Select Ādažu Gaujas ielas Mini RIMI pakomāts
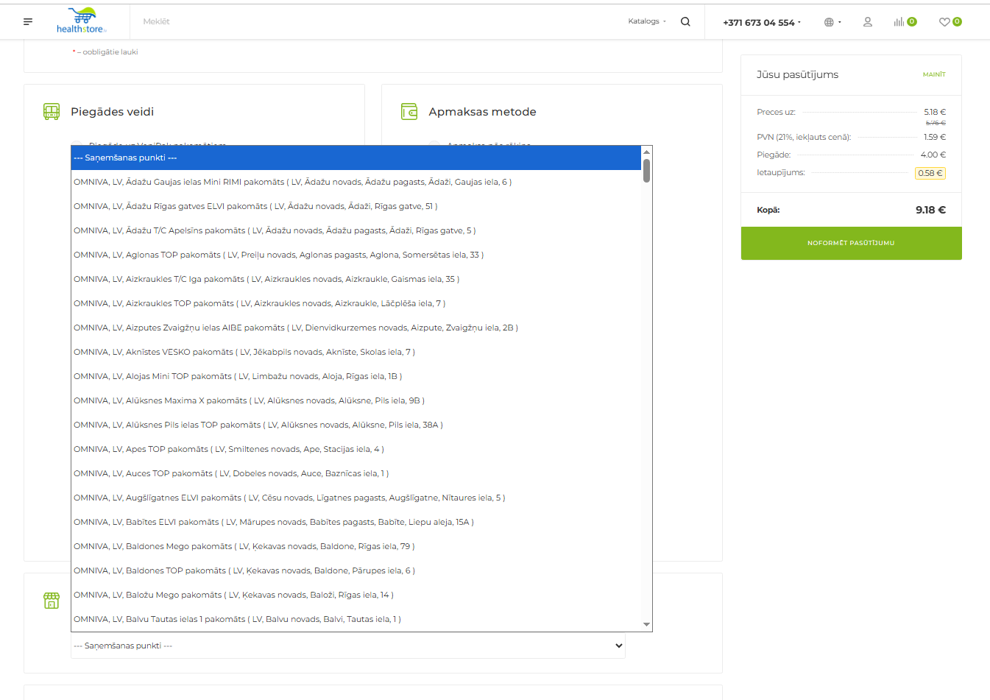Viewport: 990px width, 700px height. (356, 182)
